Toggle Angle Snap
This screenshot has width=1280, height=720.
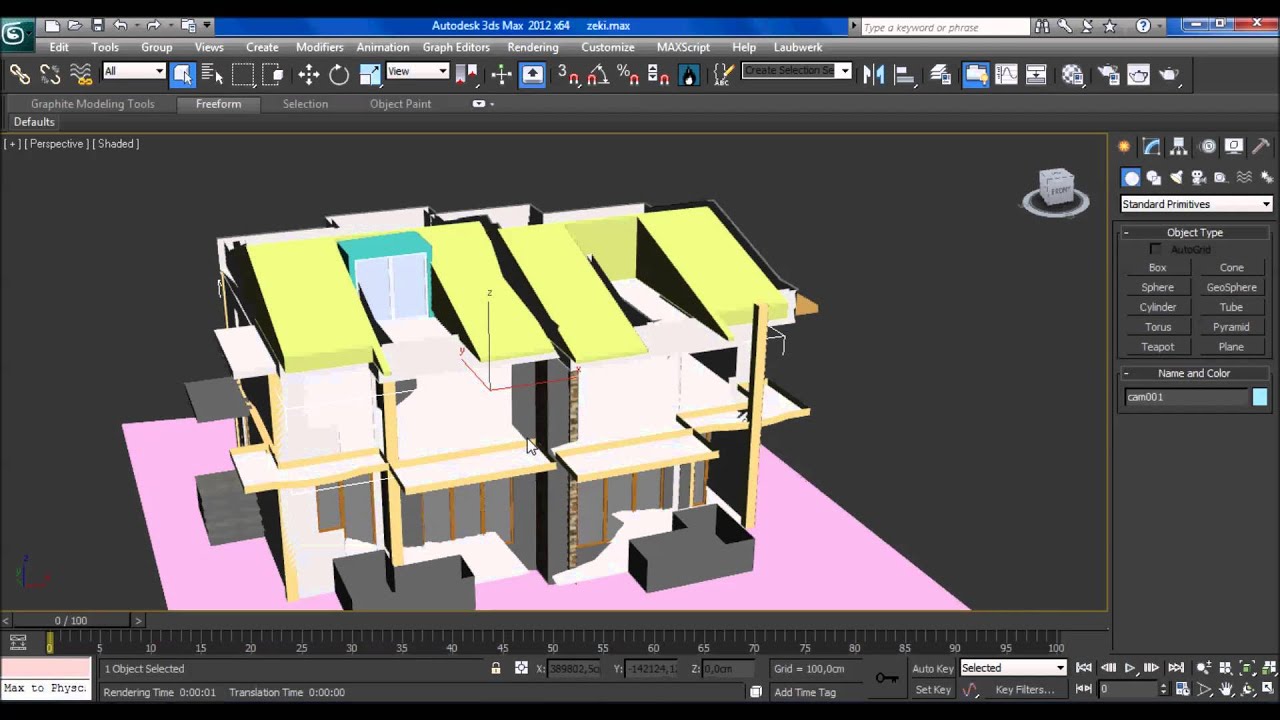tap(598, 74)
